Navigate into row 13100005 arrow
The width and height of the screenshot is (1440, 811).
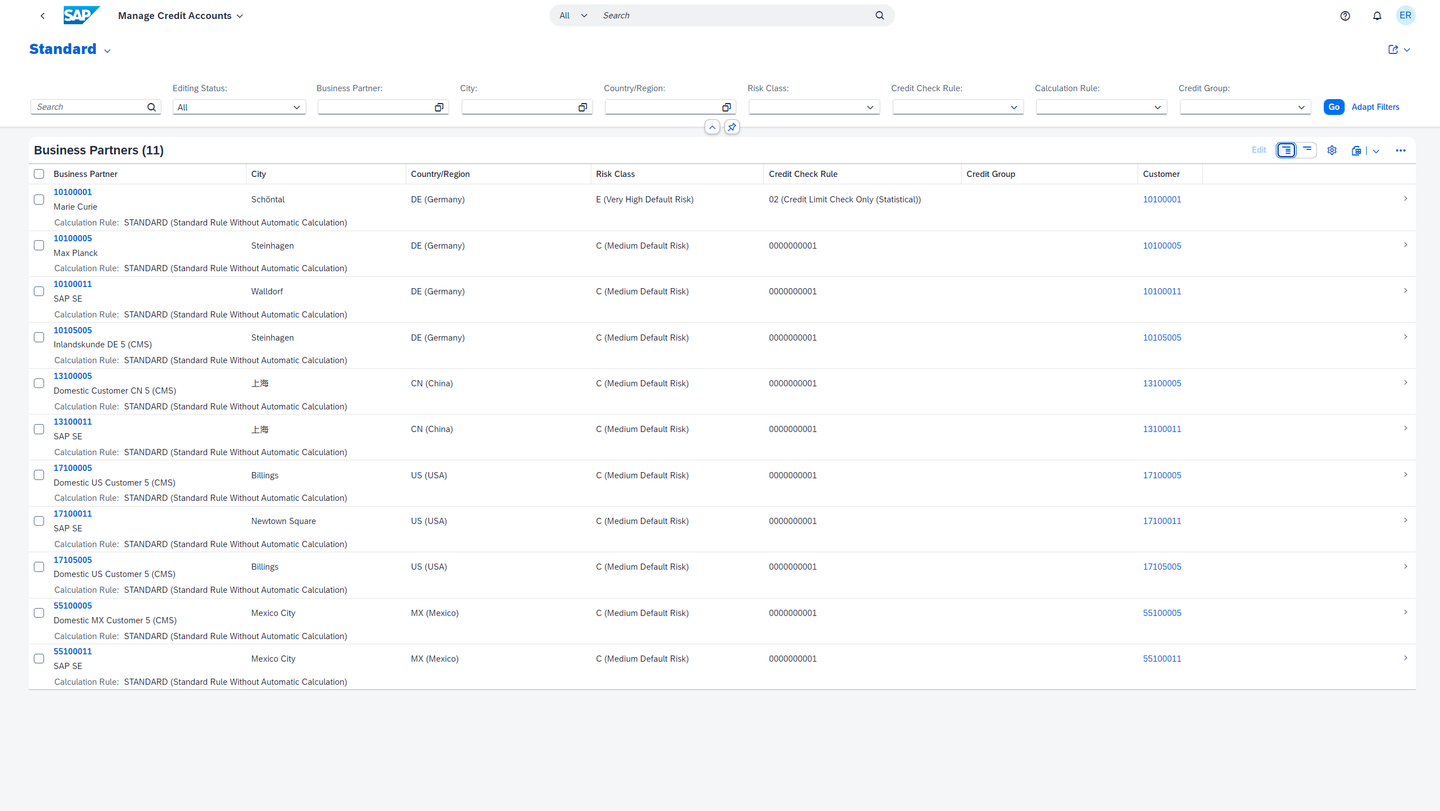point(1405,383)
